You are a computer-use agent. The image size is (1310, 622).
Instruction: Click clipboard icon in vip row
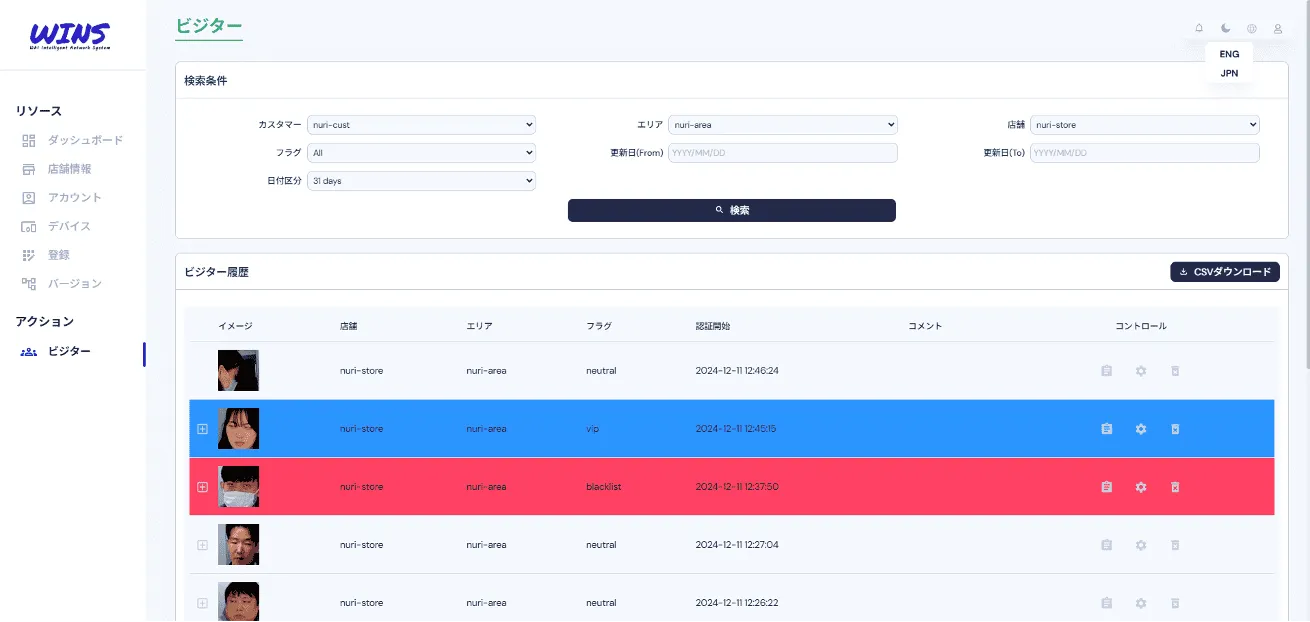(1106, 429)
